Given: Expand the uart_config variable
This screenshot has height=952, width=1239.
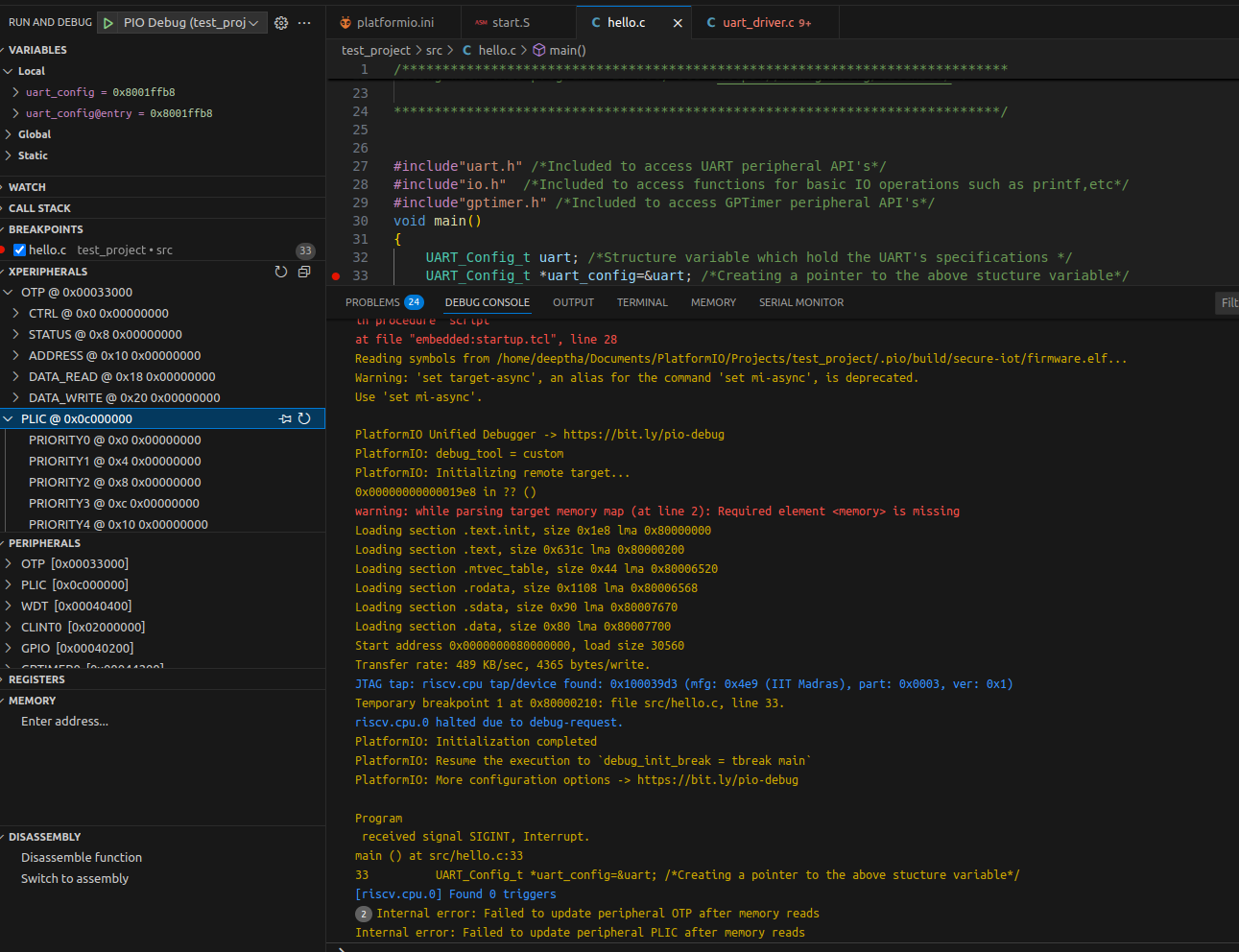Looking at the screenshot, I should pyautogui.click(x=15, y=92).
